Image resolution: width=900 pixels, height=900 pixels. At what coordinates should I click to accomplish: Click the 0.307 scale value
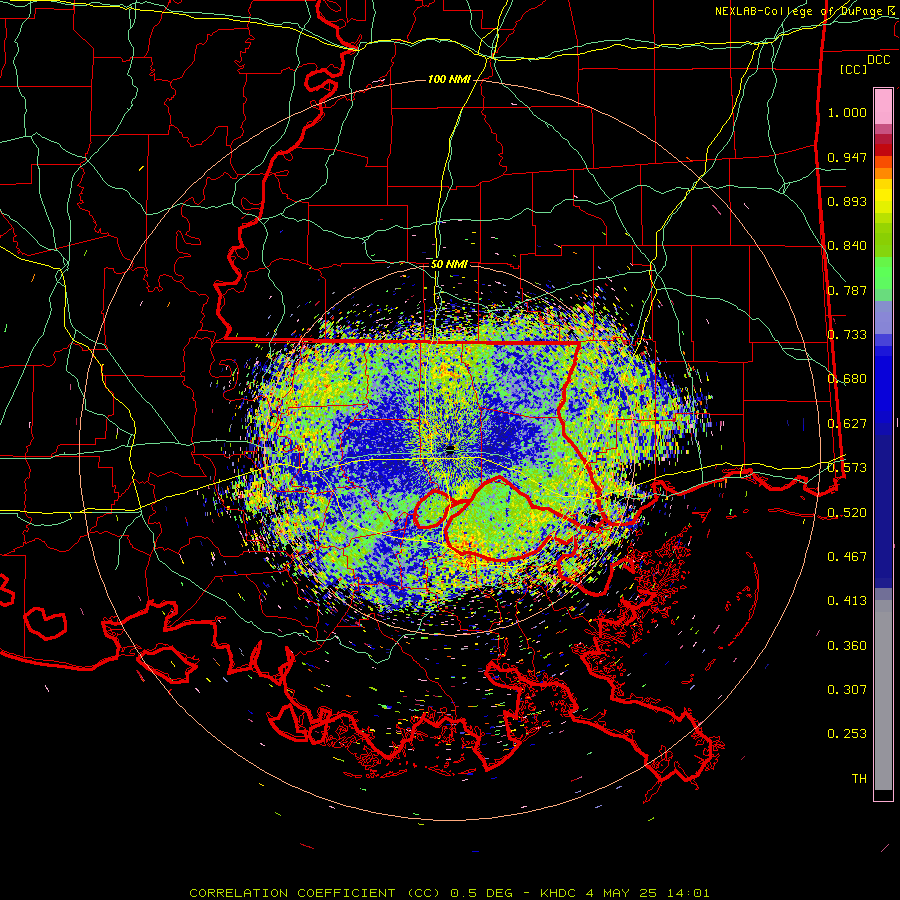[847, 690]
